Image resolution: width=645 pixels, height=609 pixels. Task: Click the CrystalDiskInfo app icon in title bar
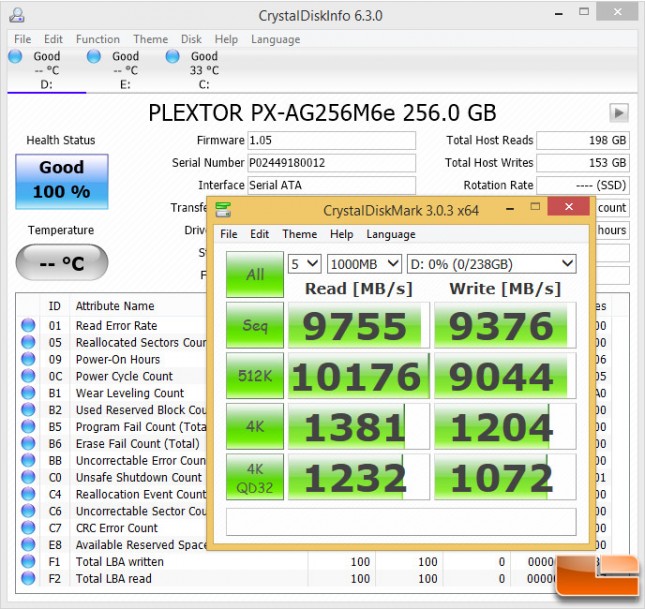click(17, 15)
